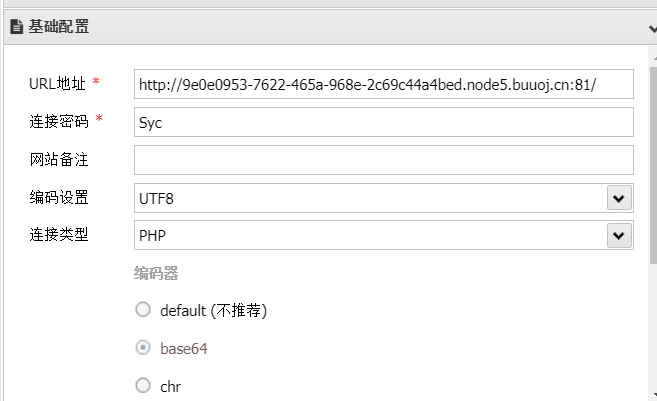Viewport: 657px width, 401px height.
Task: Select the default (不推荐) encoder radio button
Action: click(x=143, y=310)
